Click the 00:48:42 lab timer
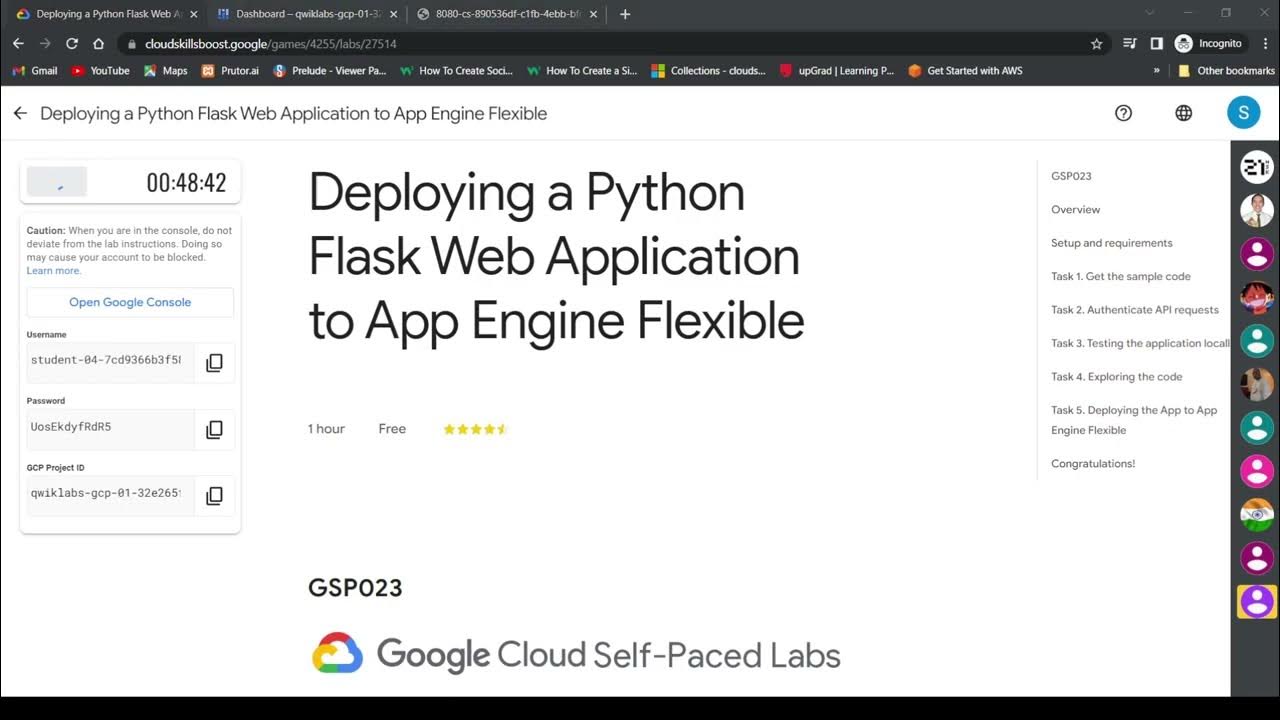The width and height of the screenshot is (1280, 720). 186,182
